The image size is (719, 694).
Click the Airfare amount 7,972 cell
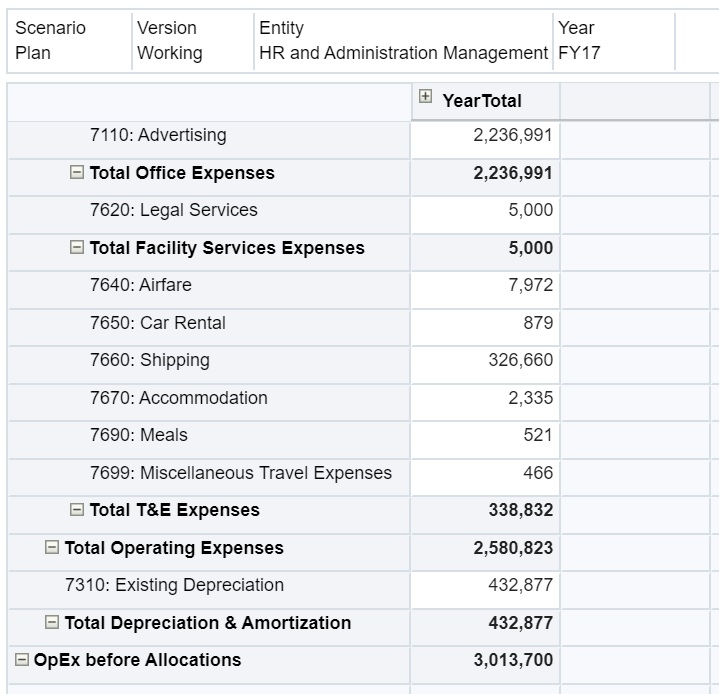coord(485,285)
